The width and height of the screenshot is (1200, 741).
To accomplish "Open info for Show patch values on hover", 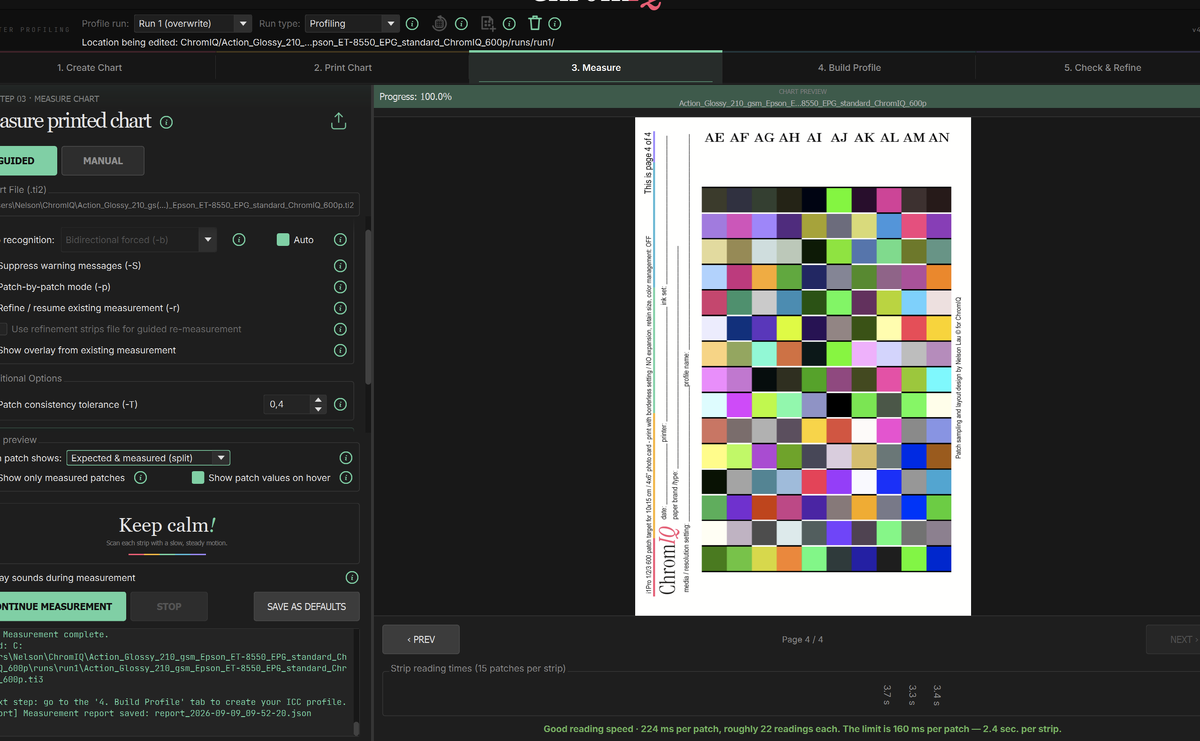I will 346,478.
